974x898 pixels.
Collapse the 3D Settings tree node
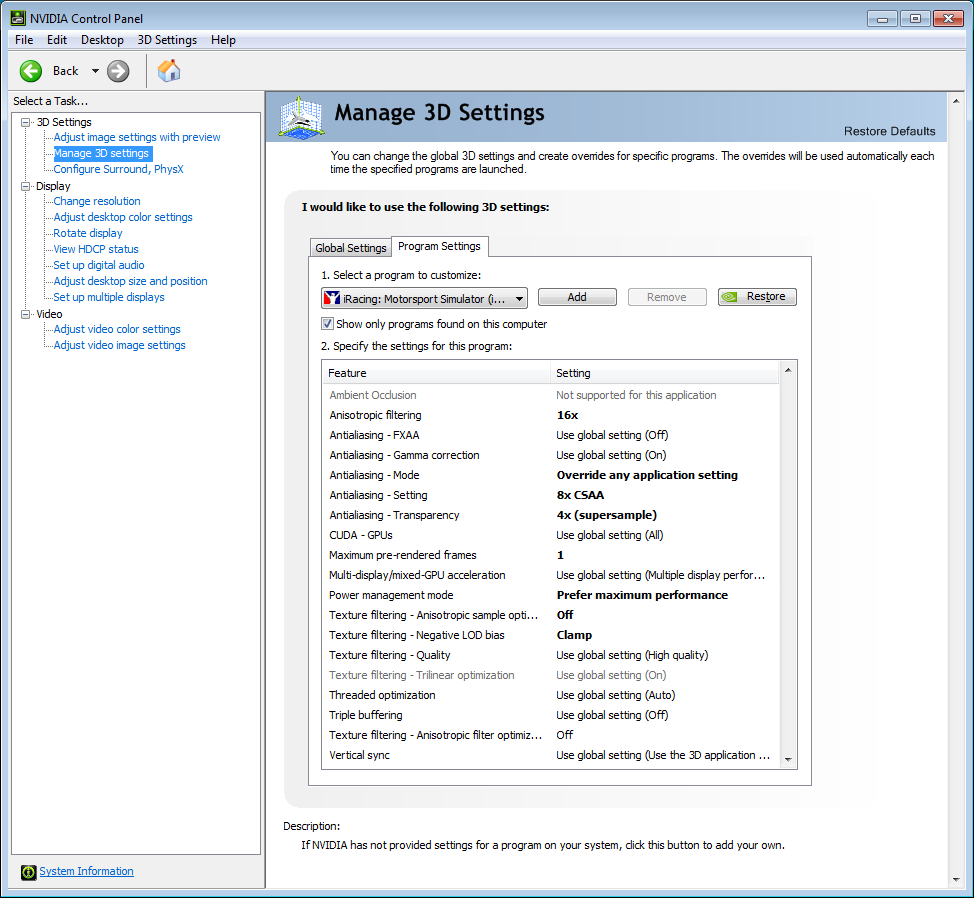tap(26, 122)
